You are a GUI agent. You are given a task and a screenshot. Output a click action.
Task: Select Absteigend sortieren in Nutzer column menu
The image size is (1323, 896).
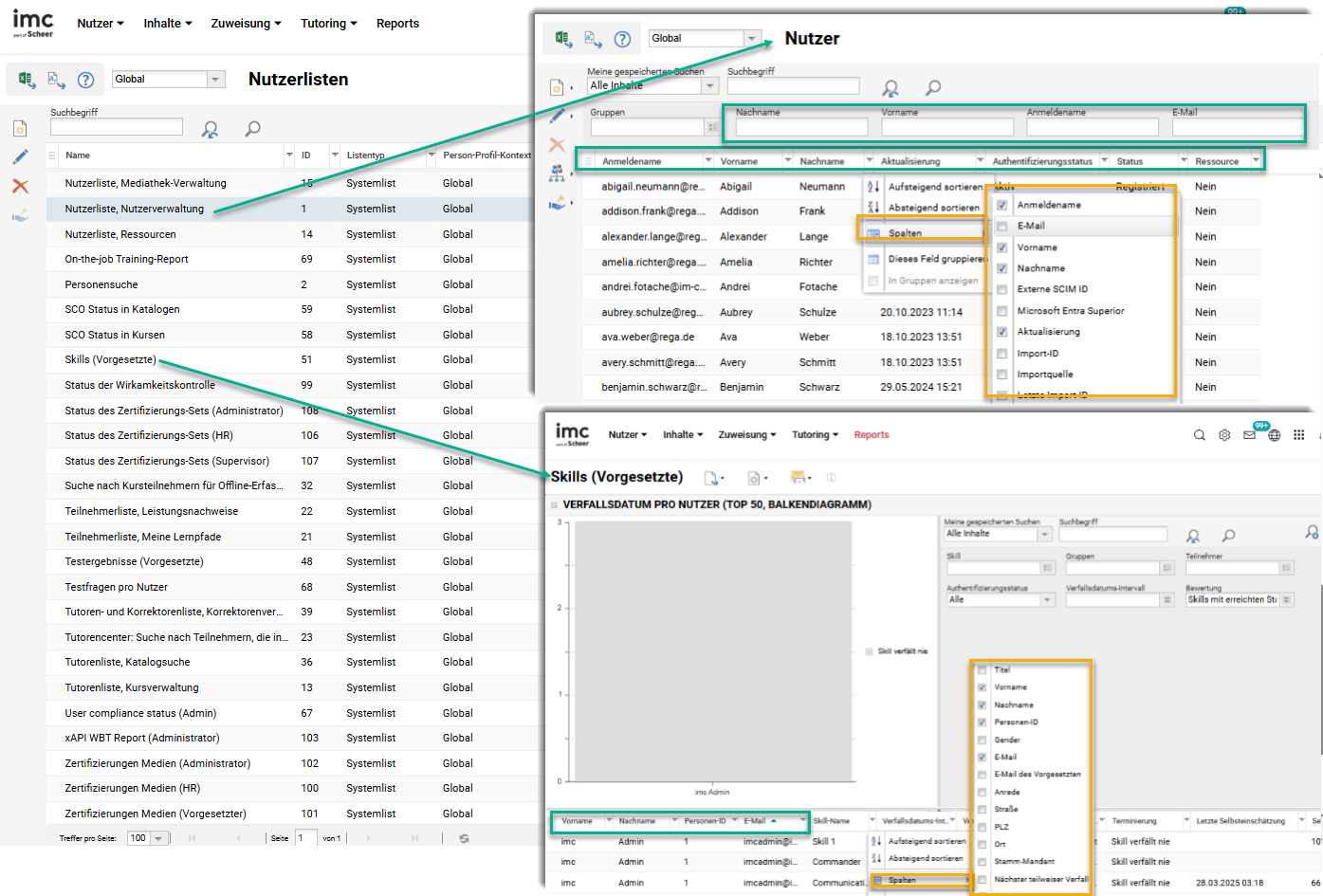click(x=932, y=208)
